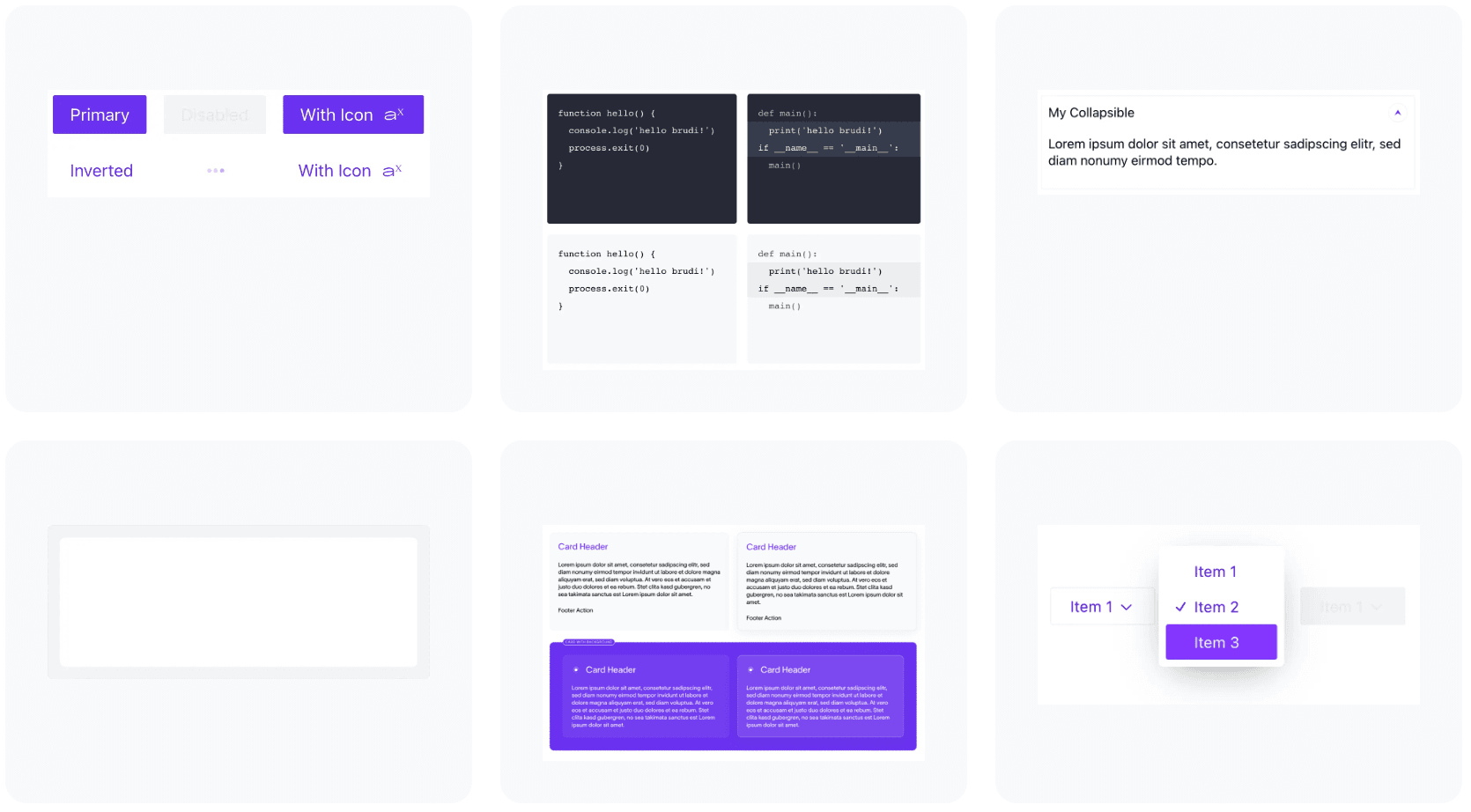Click the small 'Card with Background' badge label
The image size is (1471, 812).
tap(588, 642)
